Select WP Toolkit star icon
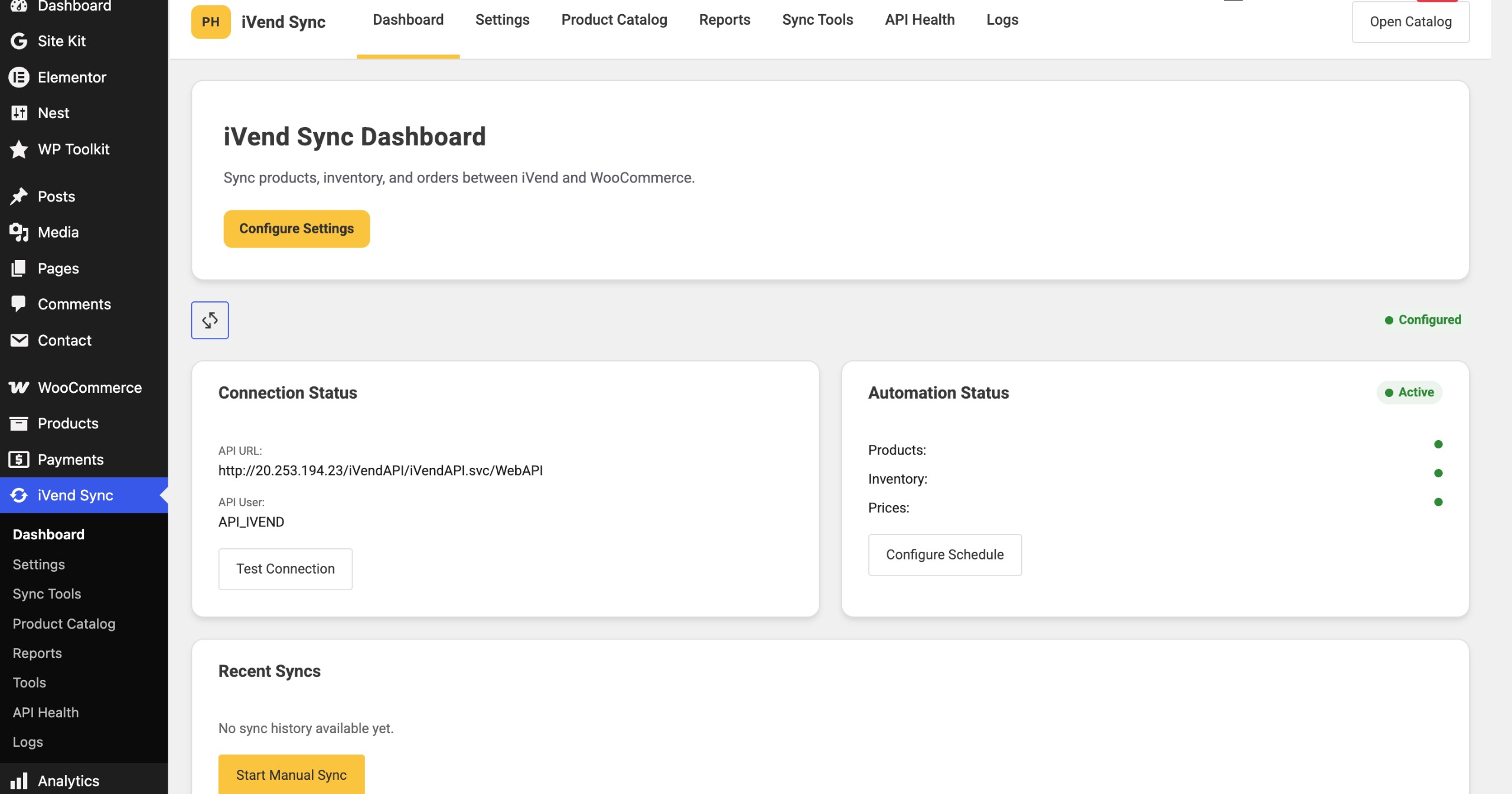The image size is (1512, 794). pyautogui.click(x=19, y=149)
